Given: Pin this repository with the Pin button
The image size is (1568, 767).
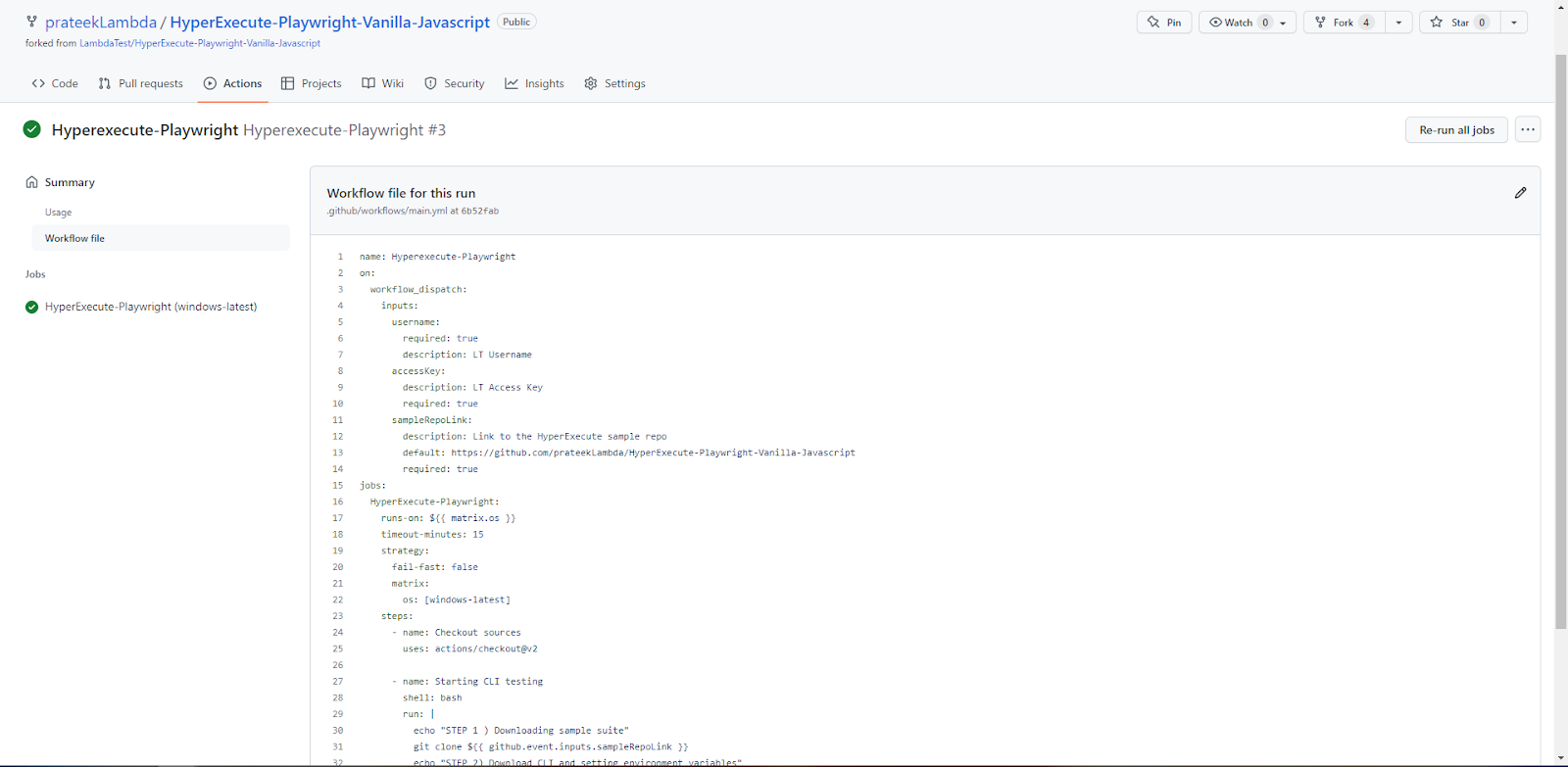Looking at the screenshot, I should coord(1164,23).
